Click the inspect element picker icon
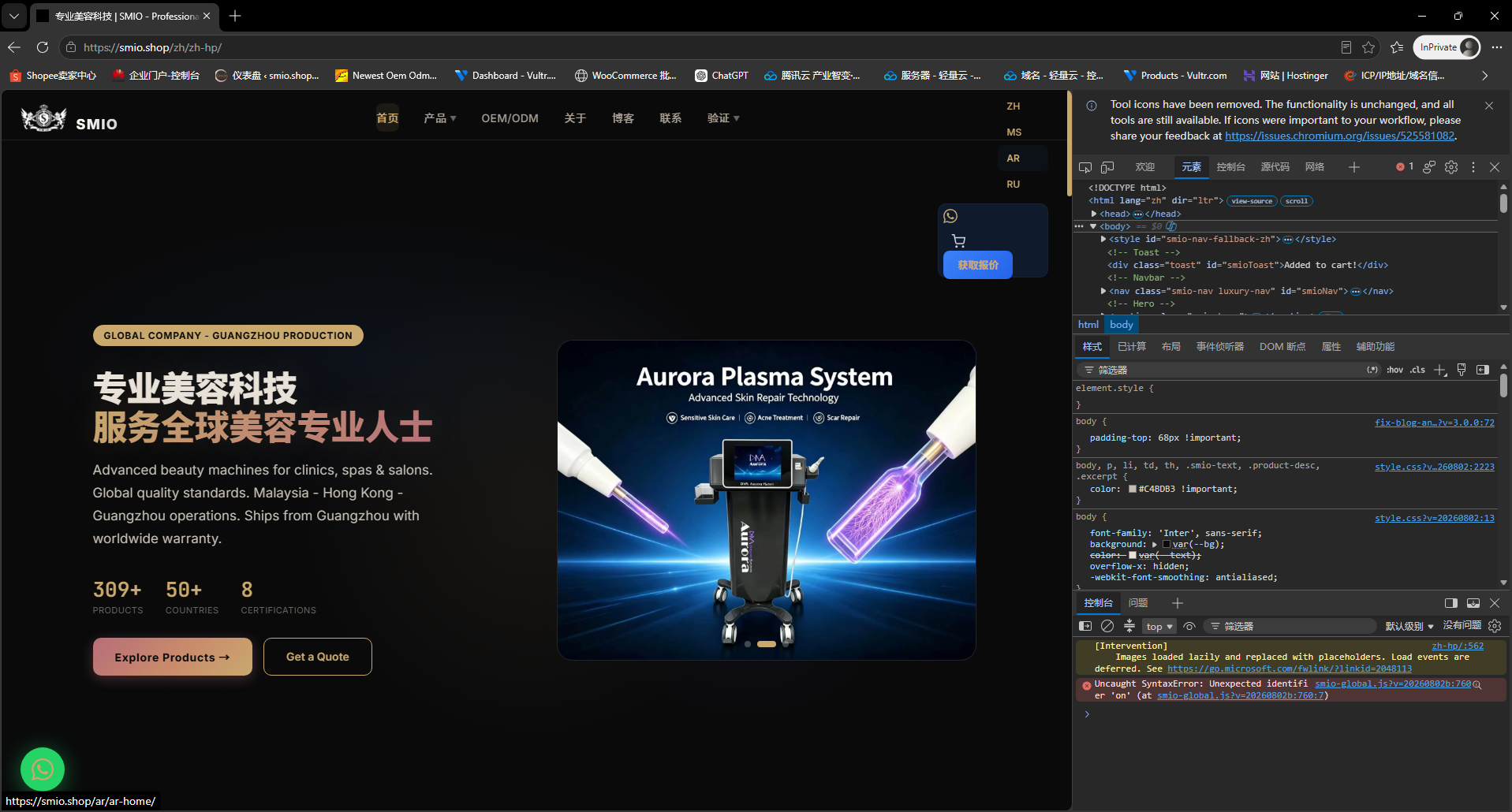 click(x=1085, y=167)
